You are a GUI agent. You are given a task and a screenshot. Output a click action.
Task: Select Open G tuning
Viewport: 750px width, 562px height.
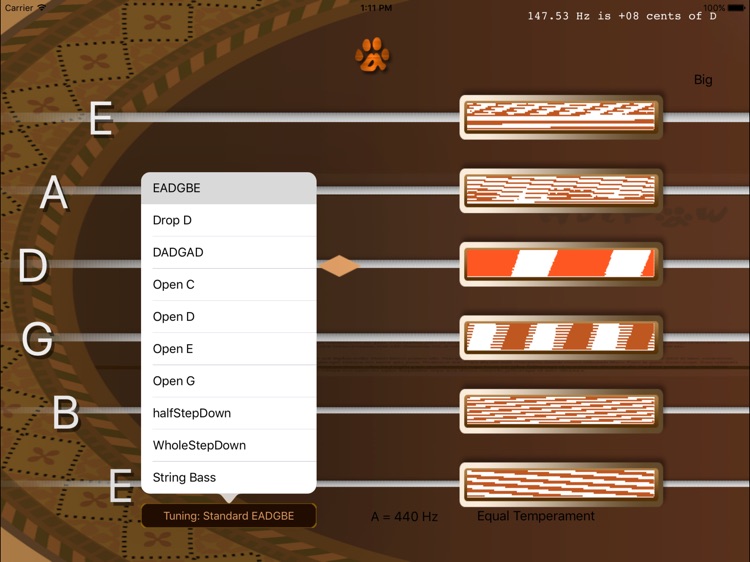(229, 381)
